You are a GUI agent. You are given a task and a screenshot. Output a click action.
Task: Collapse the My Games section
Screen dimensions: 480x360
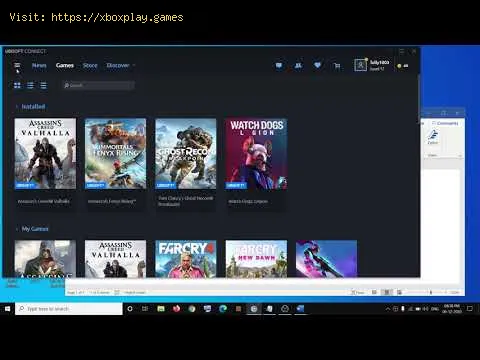[x=17, y=229]
